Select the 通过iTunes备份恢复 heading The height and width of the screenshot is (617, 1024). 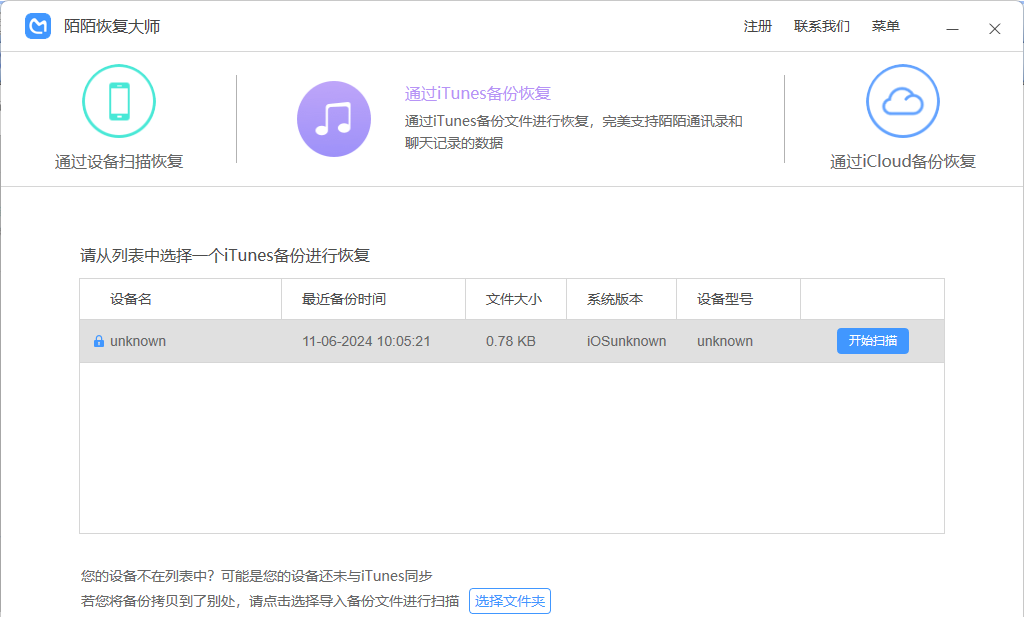click(x=478, y=94)
